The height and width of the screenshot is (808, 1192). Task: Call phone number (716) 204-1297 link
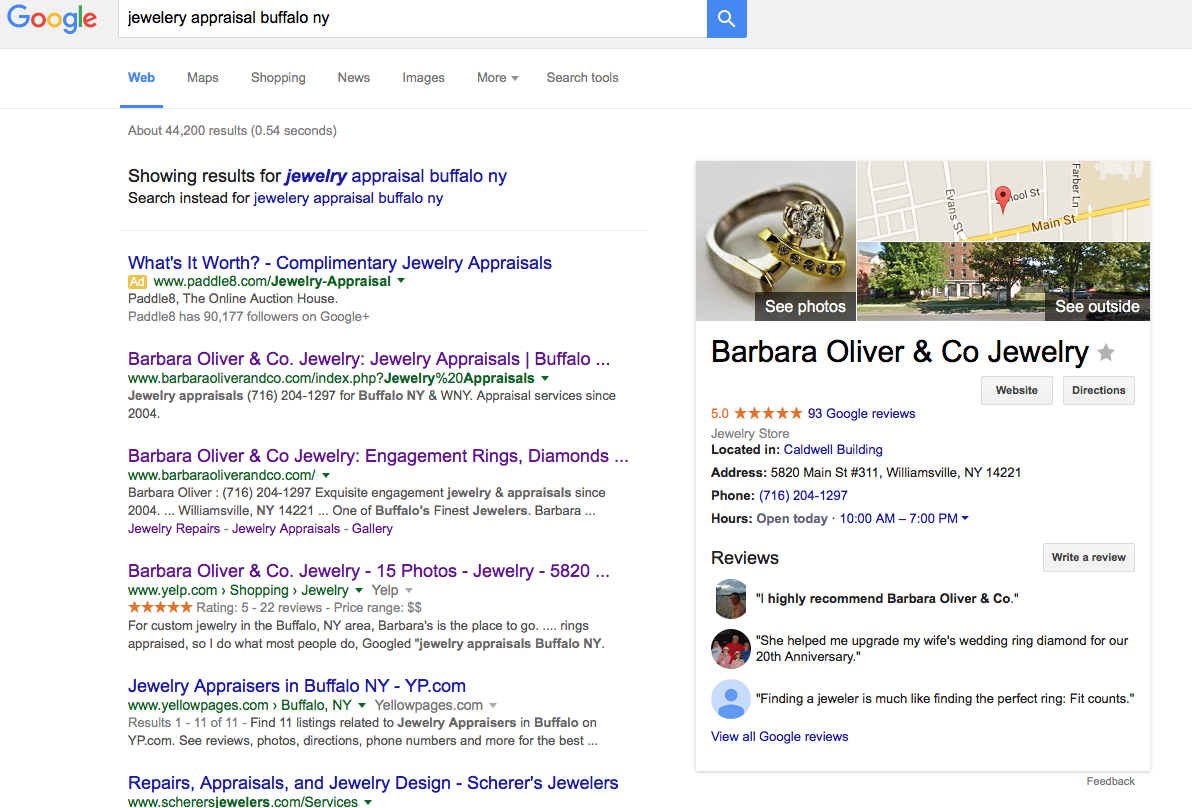(x=803, y=496)
